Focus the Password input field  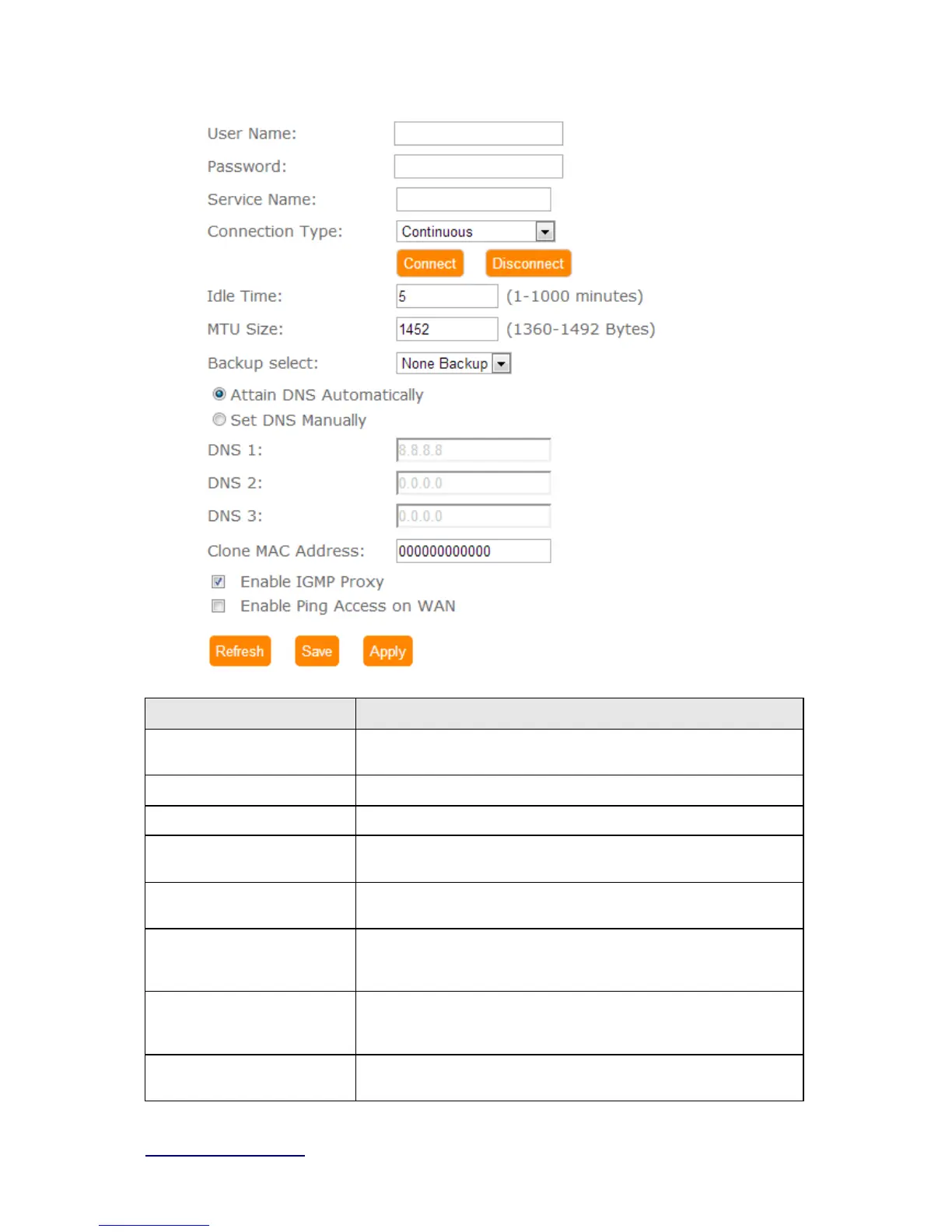(x=478, y=166)
